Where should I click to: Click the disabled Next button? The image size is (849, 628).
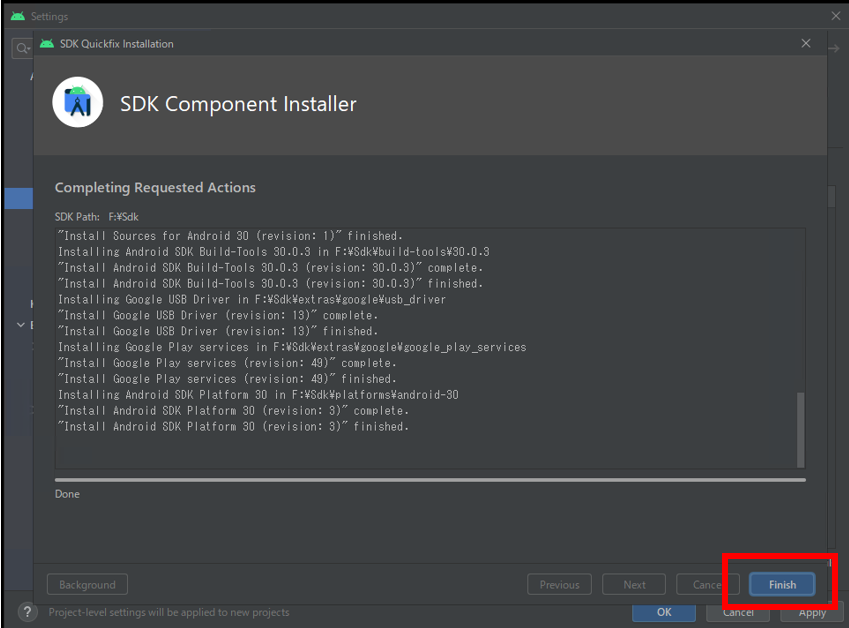pyautogui.click(x=634, y=585)
